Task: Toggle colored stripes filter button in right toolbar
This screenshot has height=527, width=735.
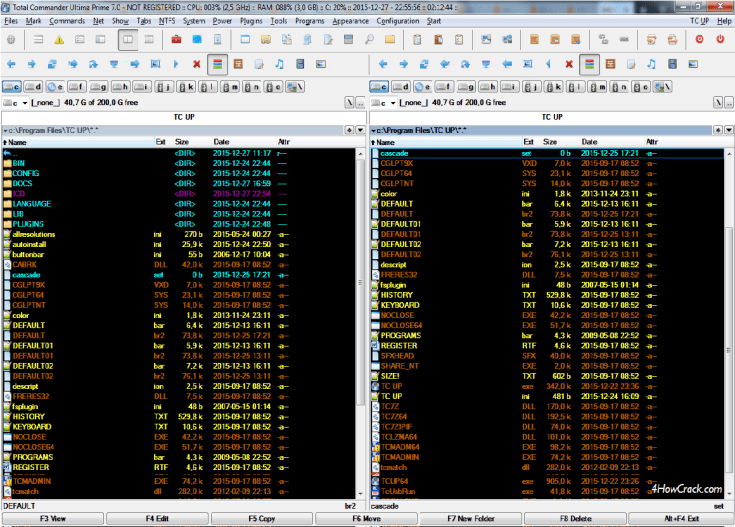Action: (590, 64)
